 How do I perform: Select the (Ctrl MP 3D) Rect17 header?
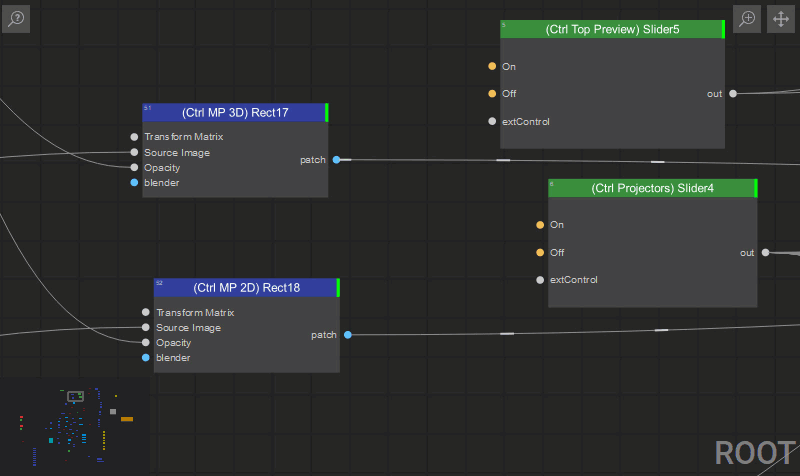[x=235, y=112]
